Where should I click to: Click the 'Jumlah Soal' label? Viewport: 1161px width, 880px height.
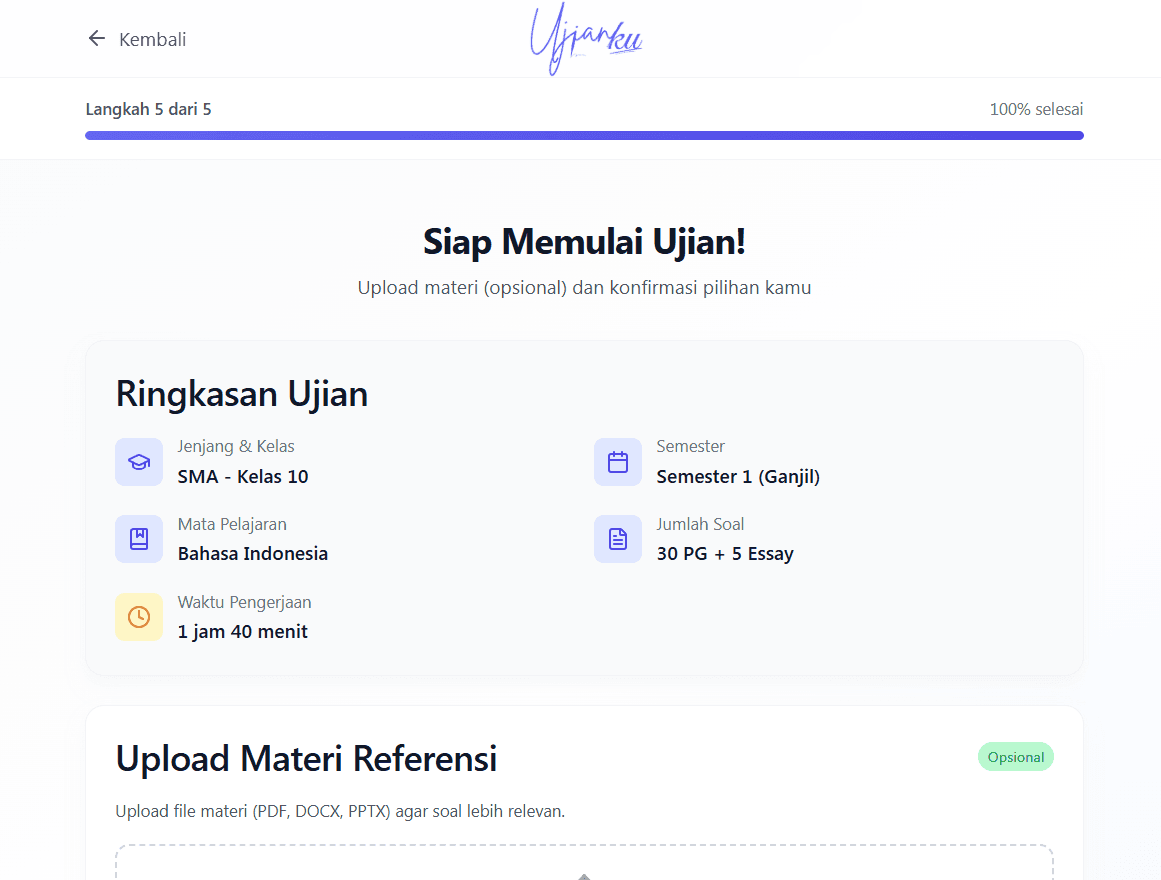click(700, 524)
